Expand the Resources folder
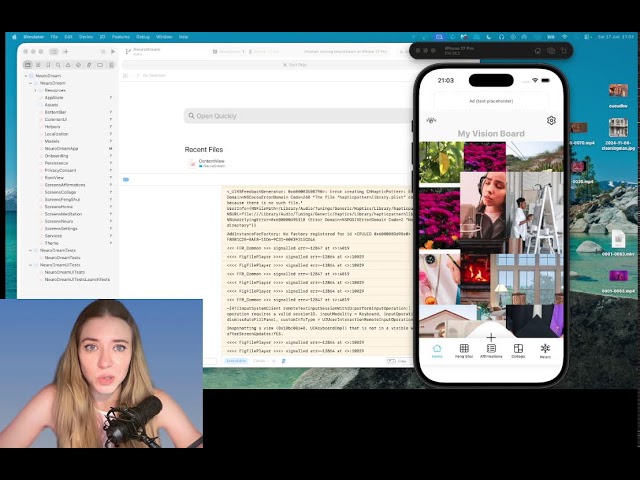This screenshot has width=640, height=480. (36, 90)
